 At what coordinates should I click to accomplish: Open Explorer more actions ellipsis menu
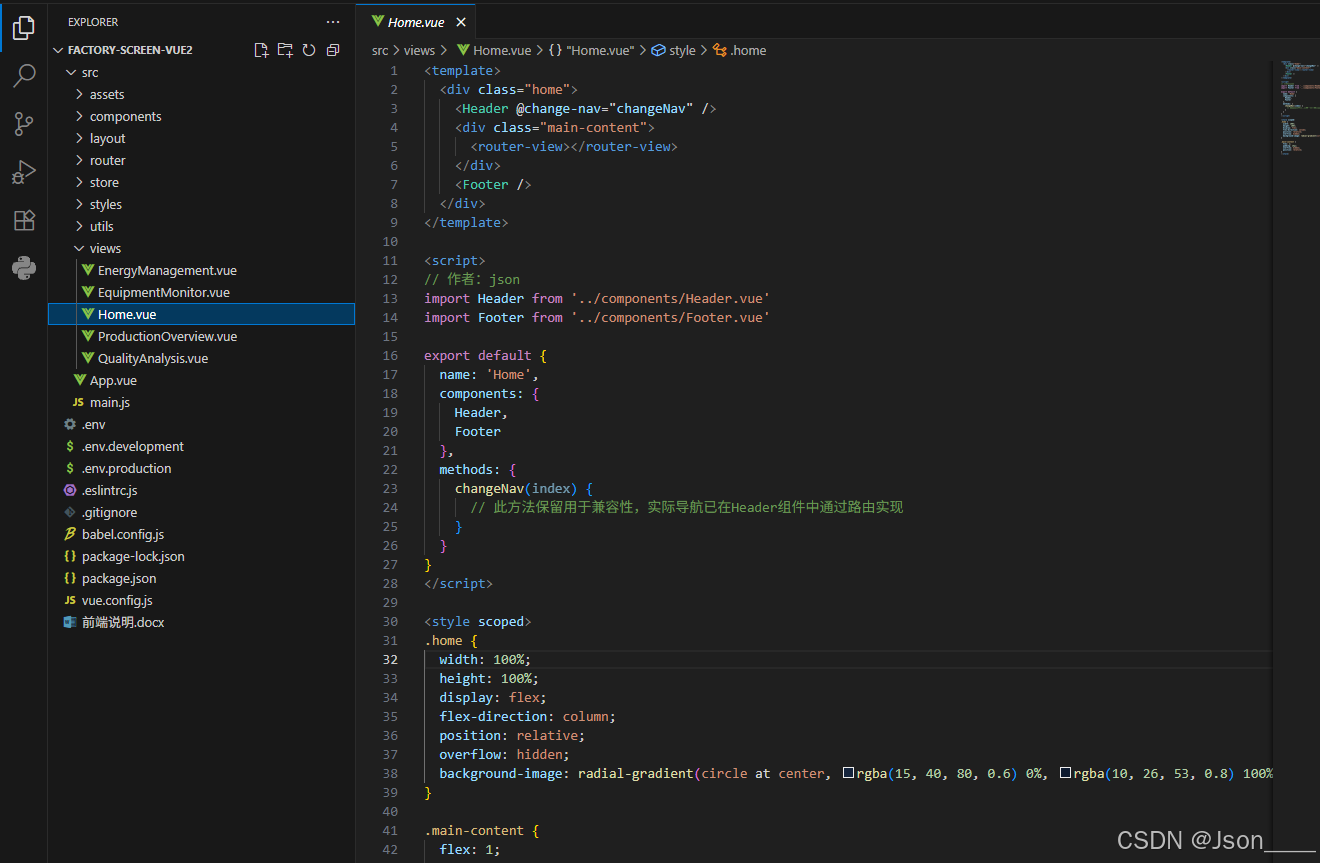pos(333,21)
